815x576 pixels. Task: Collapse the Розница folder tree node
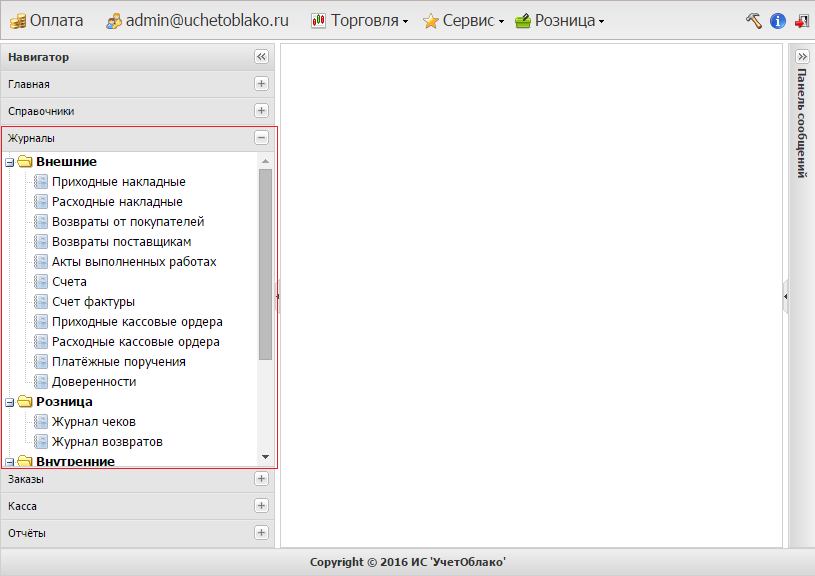coord(9,402)
